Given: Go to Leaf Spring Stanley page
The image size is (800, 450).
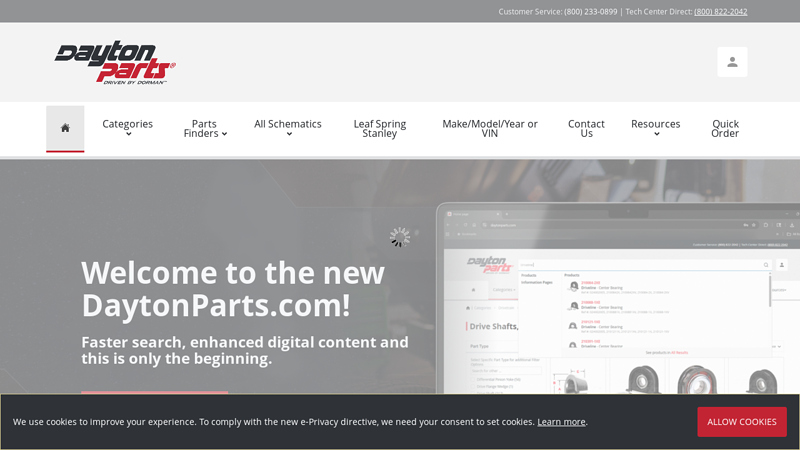Looking at the screenshot, I should pyautogui.click(x=380, y=128).
